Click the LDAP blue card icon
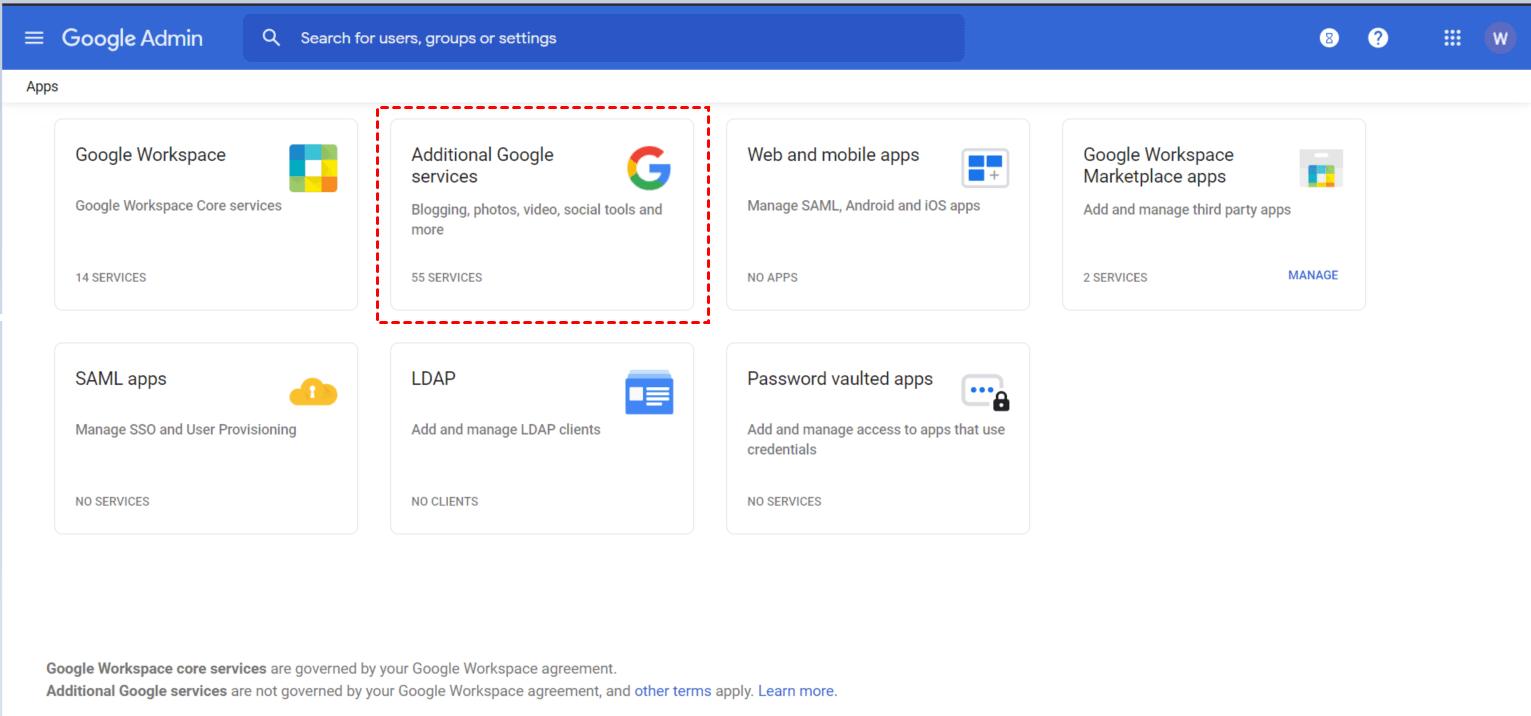Viewport: 1531px width, 716px height. pyautogui.click(x=649, y=392)
